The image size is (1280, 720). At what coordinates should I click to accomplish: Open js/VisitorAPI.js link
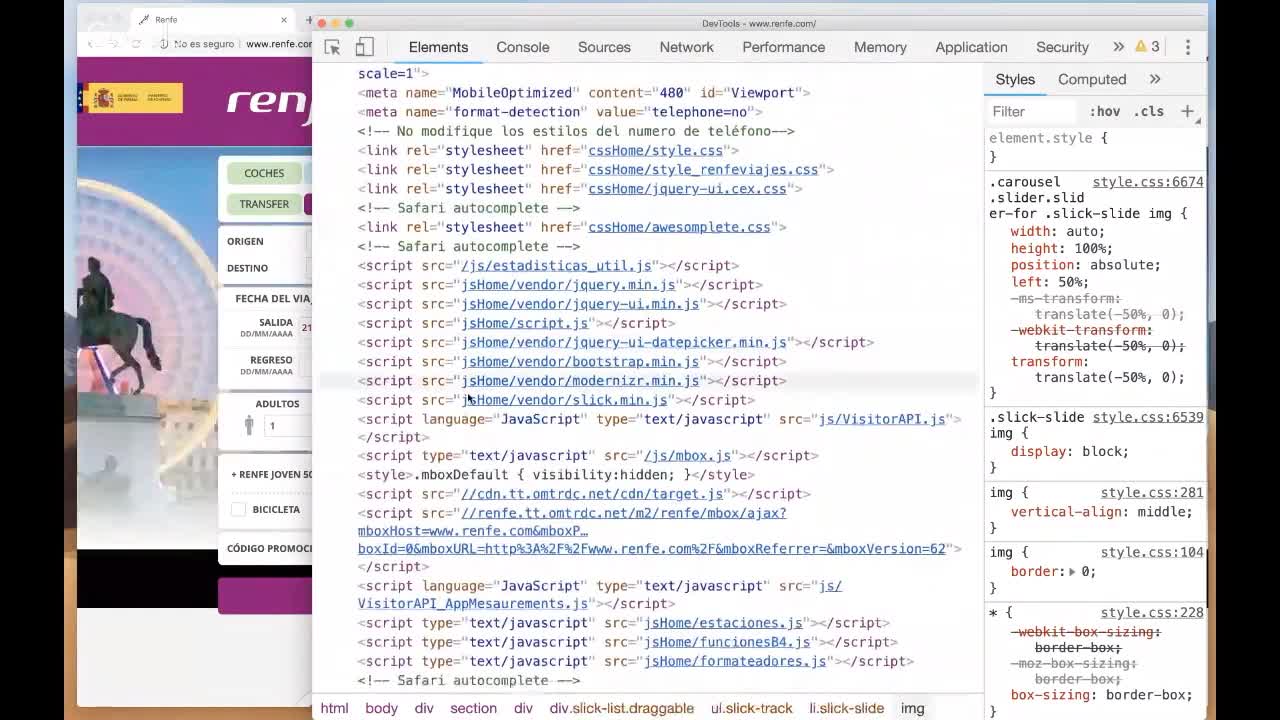click(882, 419)
